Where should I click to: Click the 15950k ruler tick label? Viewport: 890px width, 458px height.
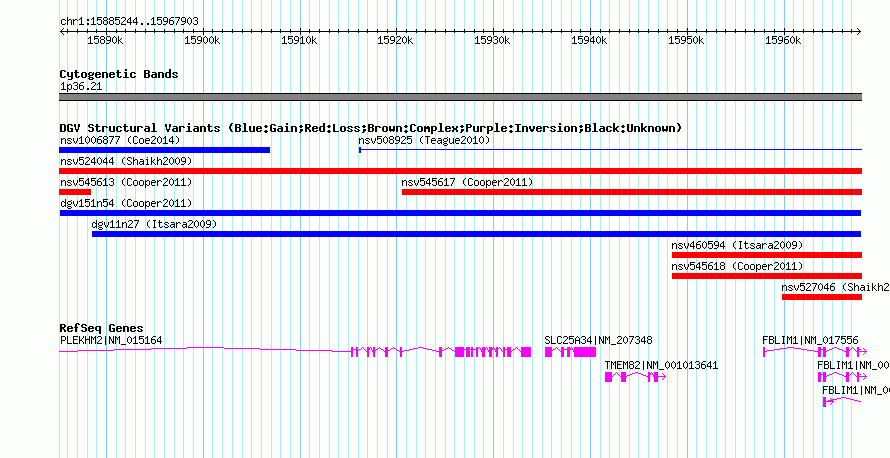pos(687,40)
